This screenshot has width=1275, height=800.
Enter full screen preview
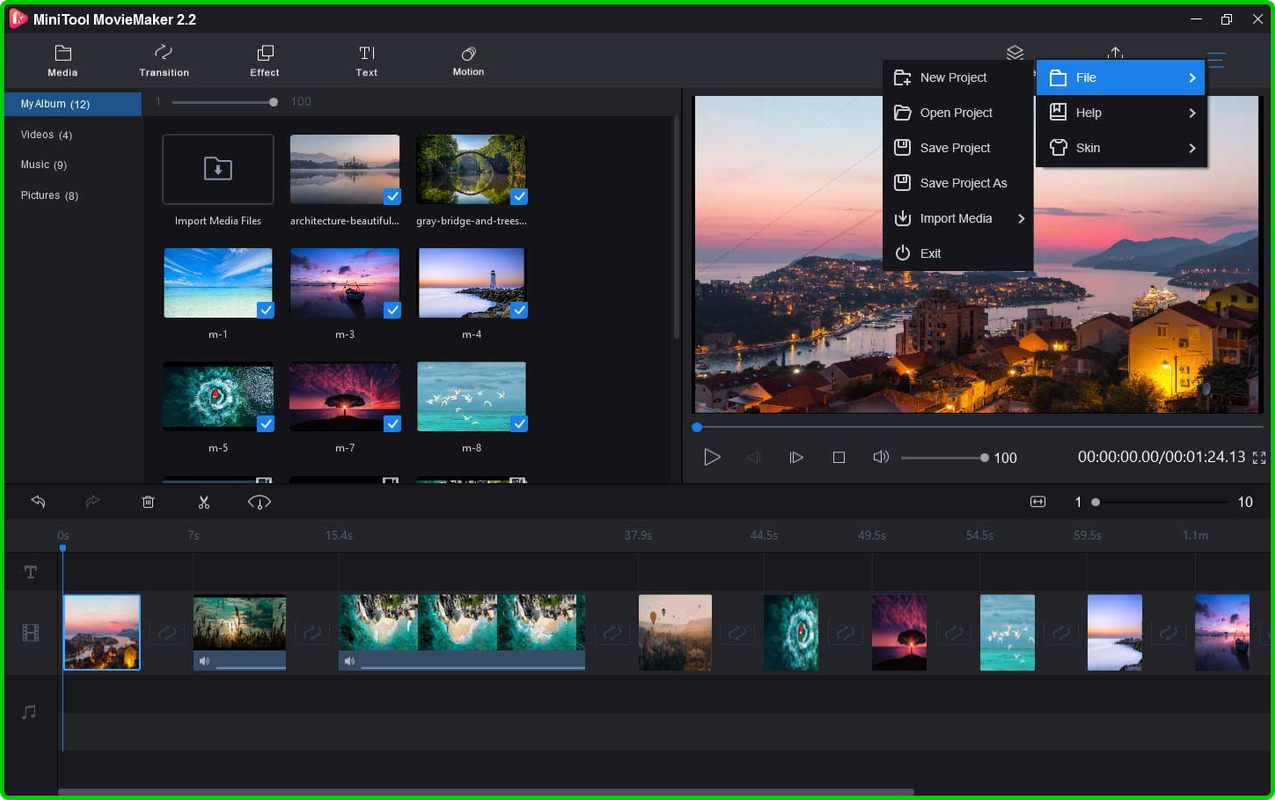[x=1259, y=457]
